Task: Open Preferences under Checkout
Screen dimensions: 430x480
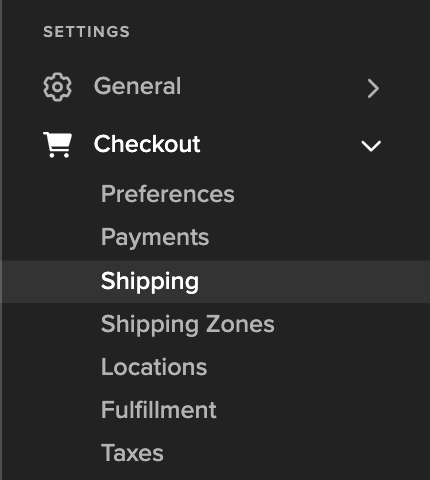Action: click(168, 194)
